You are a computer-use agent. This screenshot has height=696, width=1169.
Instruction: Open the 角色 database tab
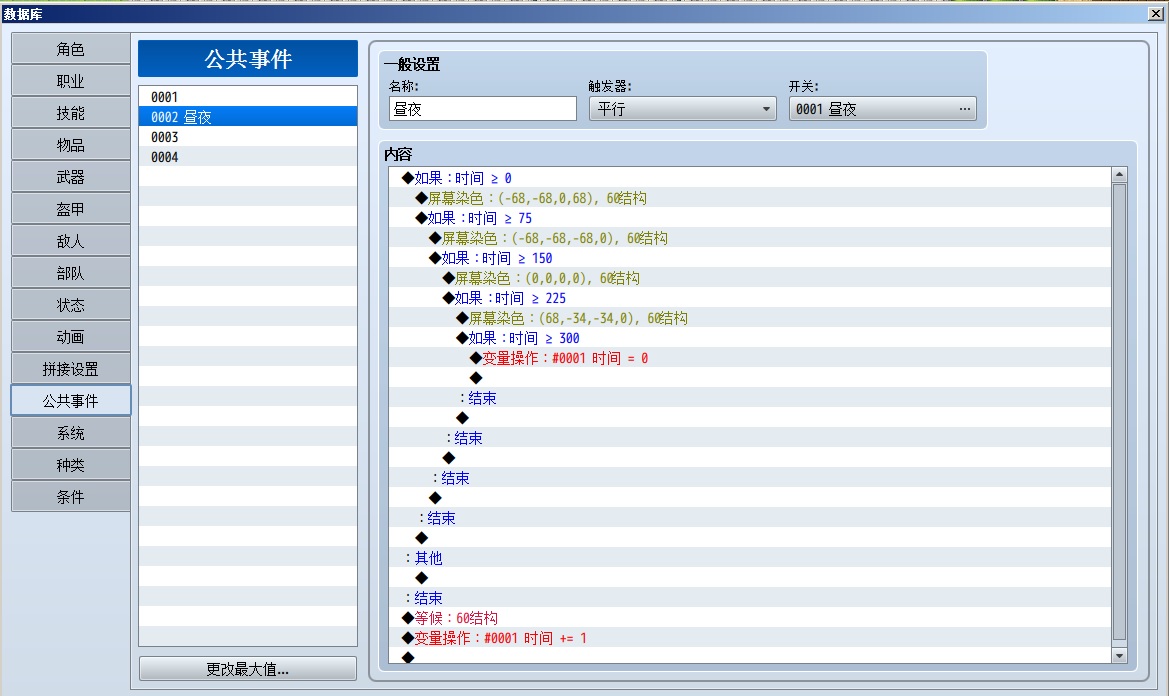71,49
